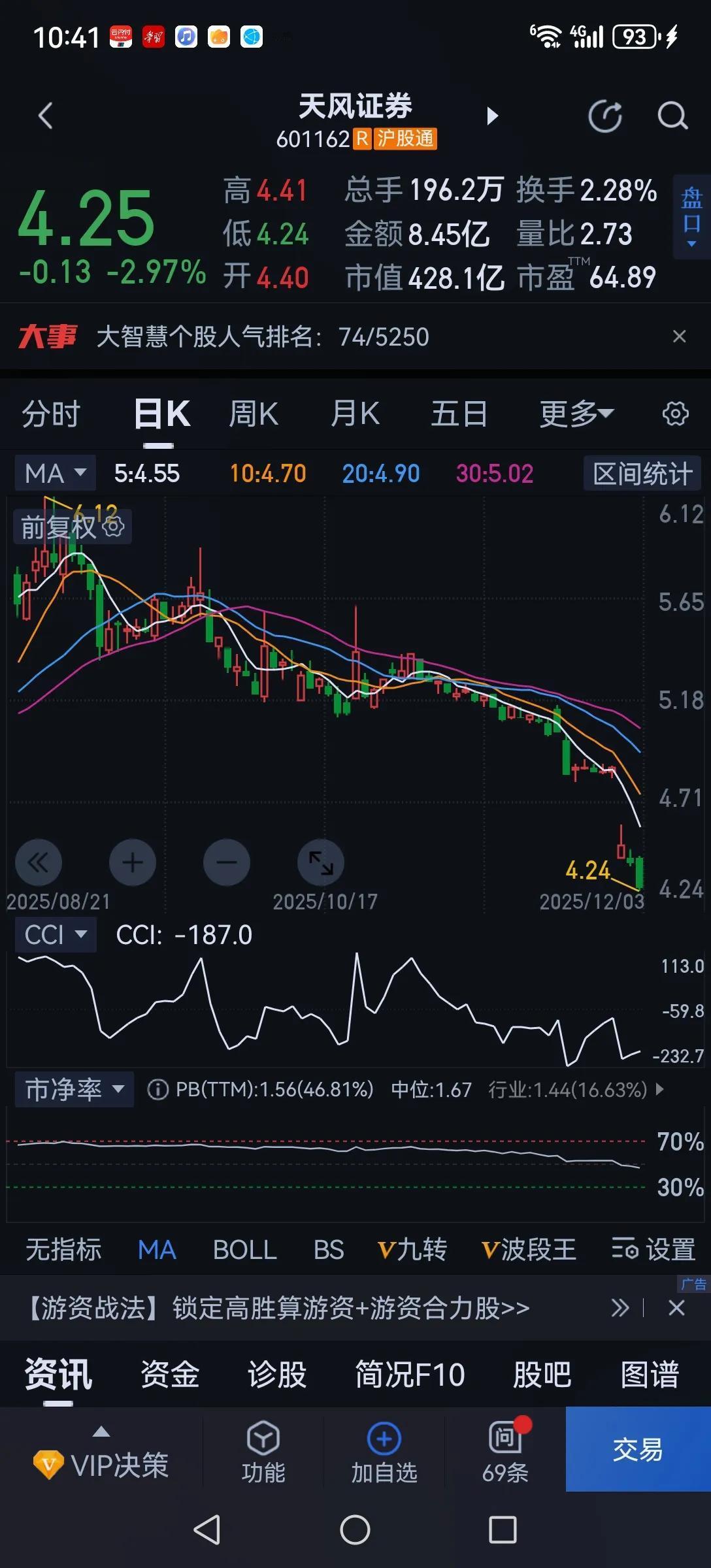711x1568 pixels.
Task: Jump chart back with double-left arrow
Action: pyautogui.click(x=39, y=862)
